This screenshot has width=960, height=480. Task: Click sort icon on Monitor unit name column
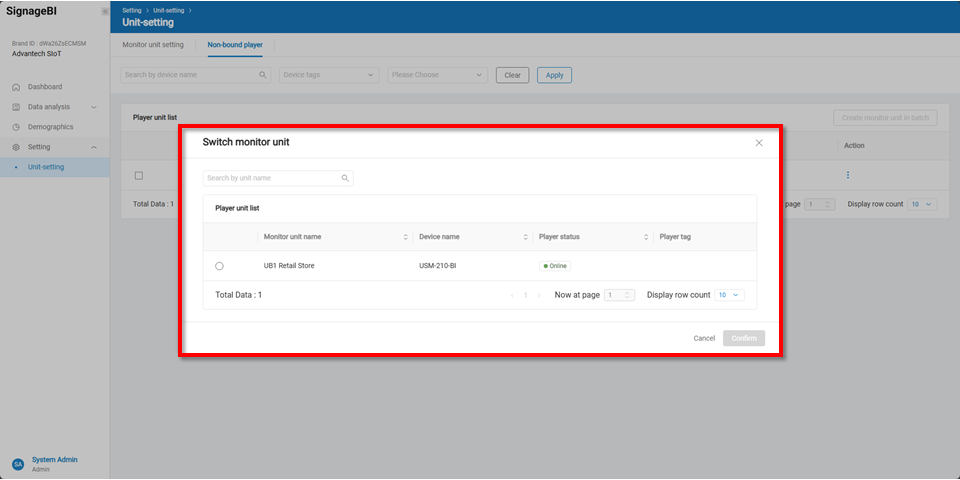[405, 237]
